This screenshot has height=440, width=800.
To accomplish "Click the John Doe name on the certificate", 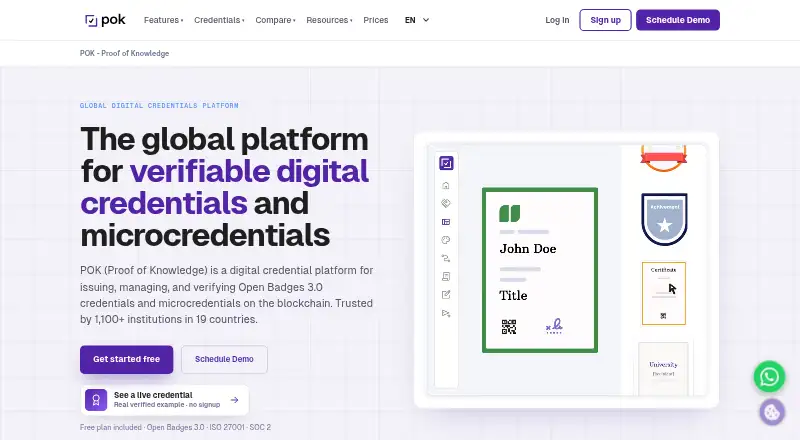I will pyautogui.click(x=528, y=249).
